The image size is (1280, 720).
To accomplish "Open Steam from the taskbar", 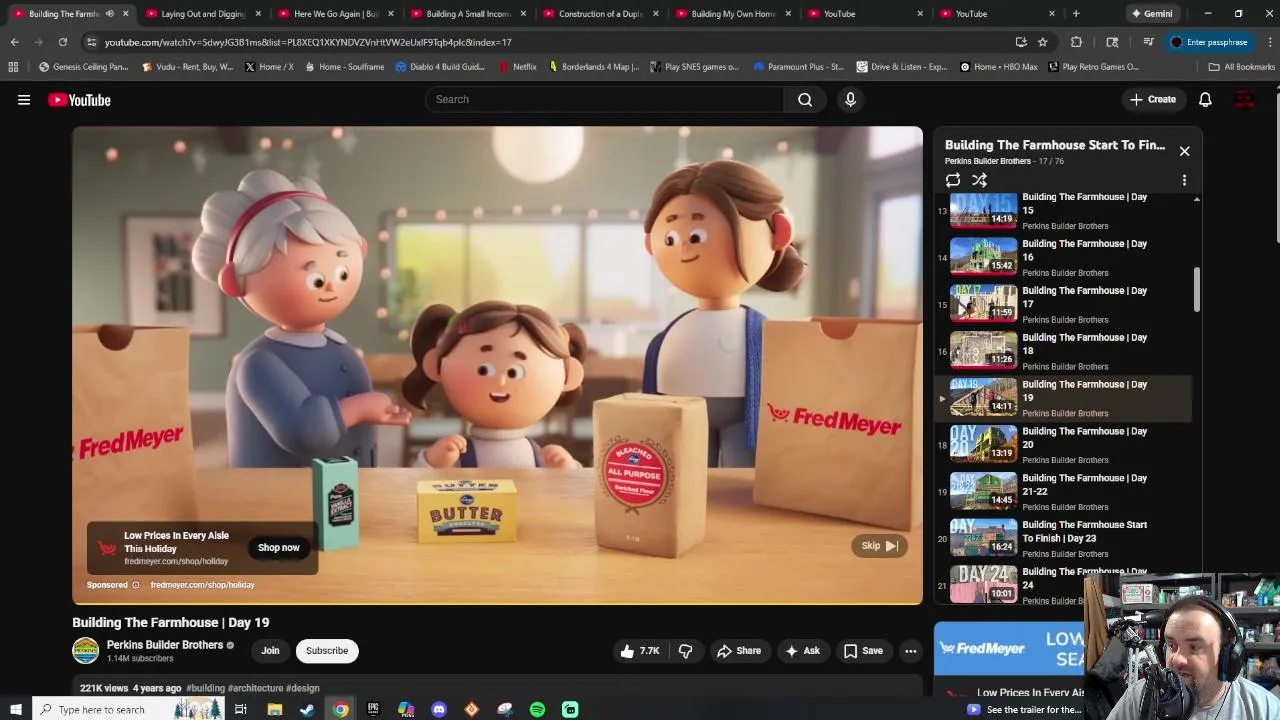I will pyautogui.click(x=307, y=710).
